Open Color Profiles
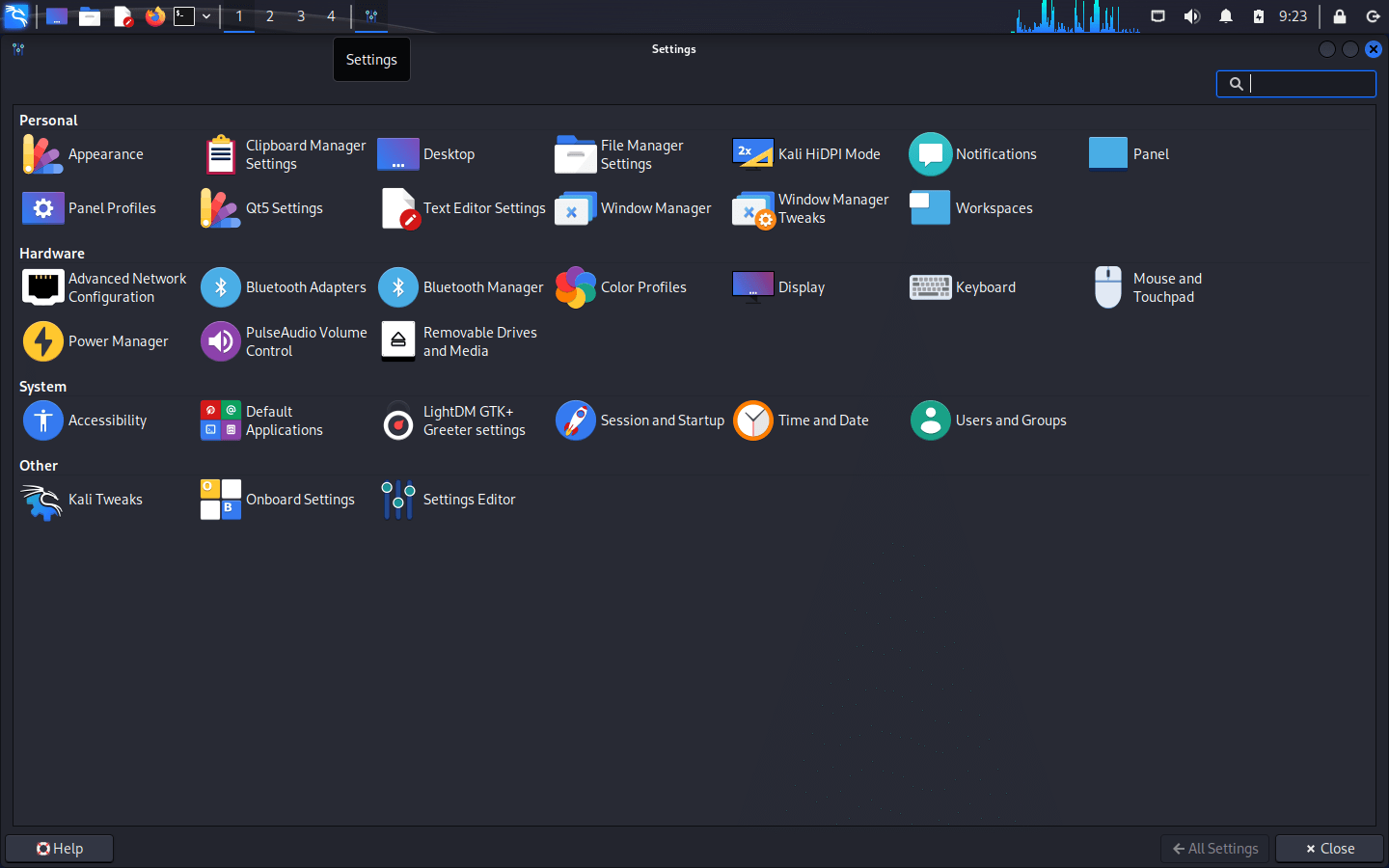The width and height of the screenshot is (1389, 868). (x=621, y=287)
